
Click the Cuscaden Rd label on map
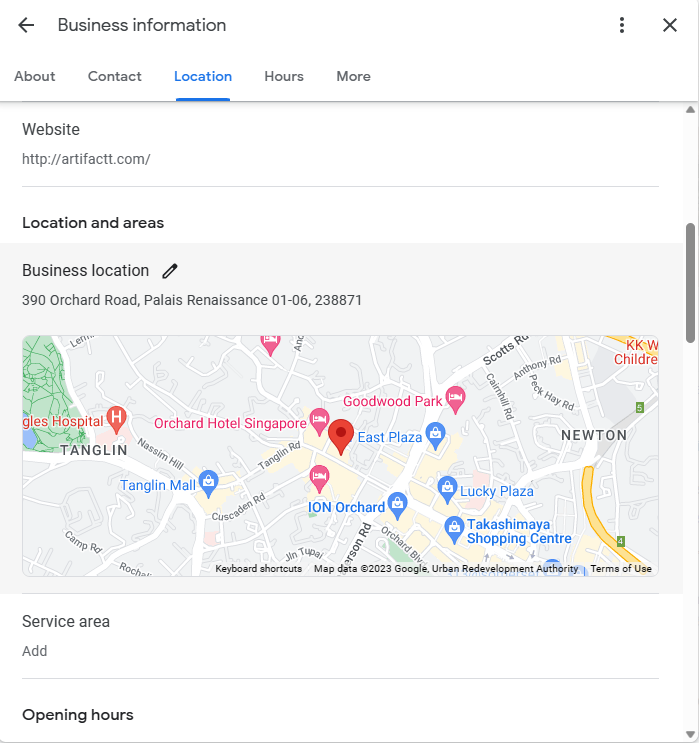238,507
